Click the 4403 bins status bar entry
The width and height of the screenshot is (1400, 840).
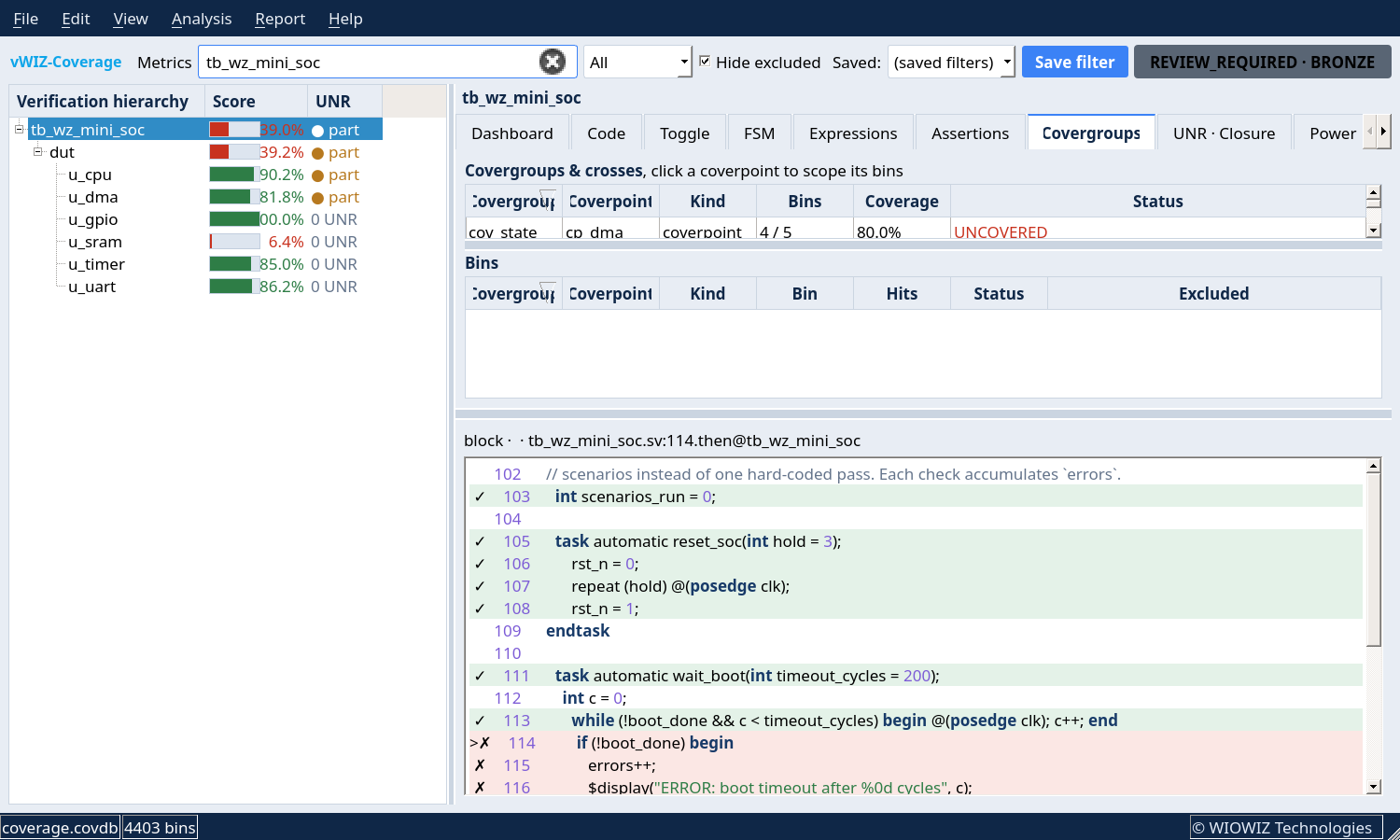pyautogui.click(x=160, y=828)
